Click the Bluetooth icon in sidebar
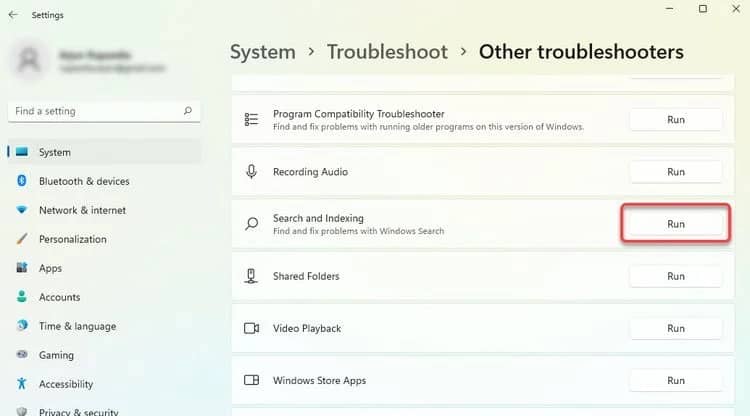Screen dimensions: 750x416 [x=22, y=181]
